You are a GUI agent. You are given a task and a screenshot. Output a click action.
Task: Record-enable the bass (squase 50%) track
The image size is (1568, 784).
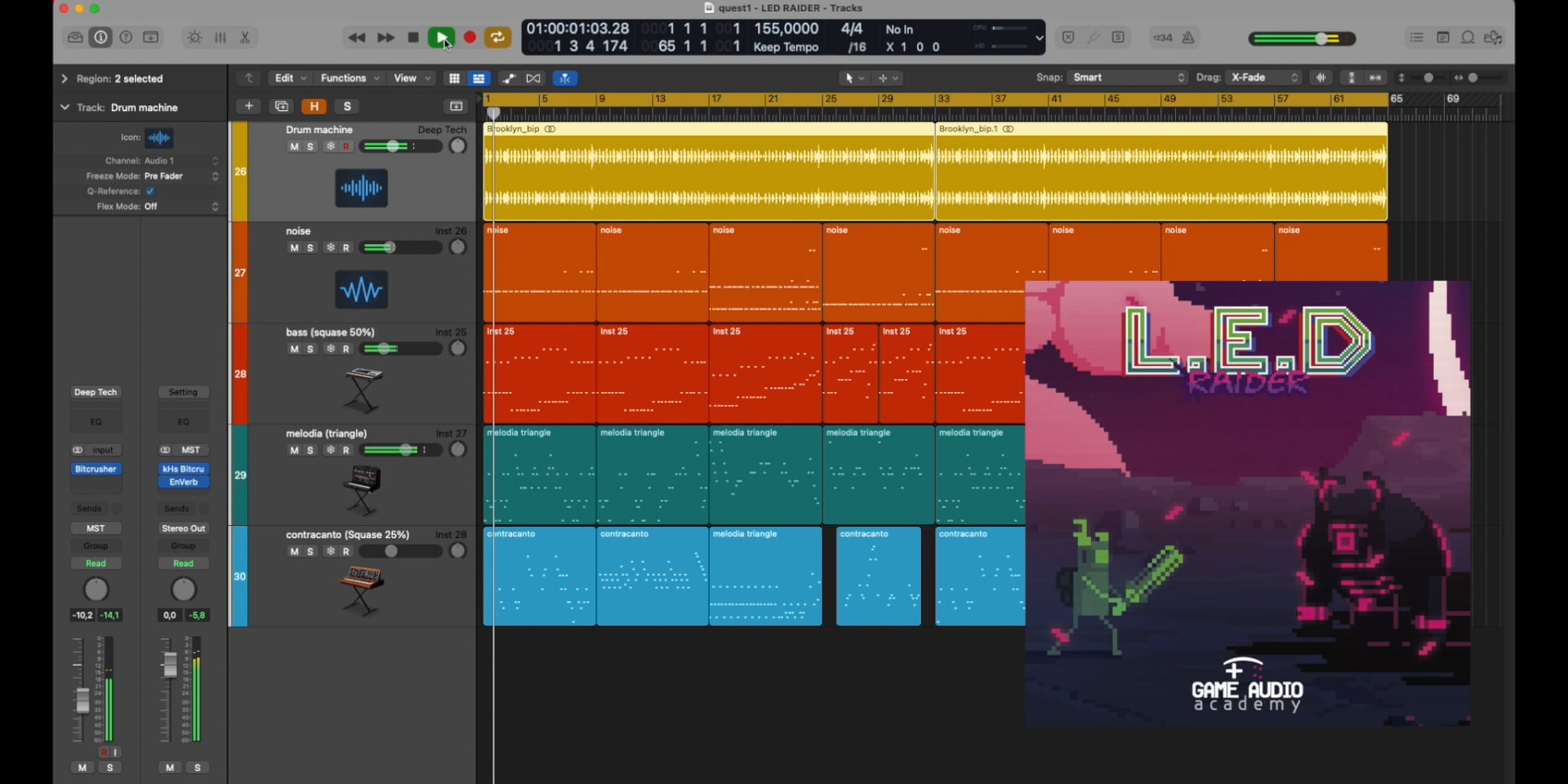point(346,350)
